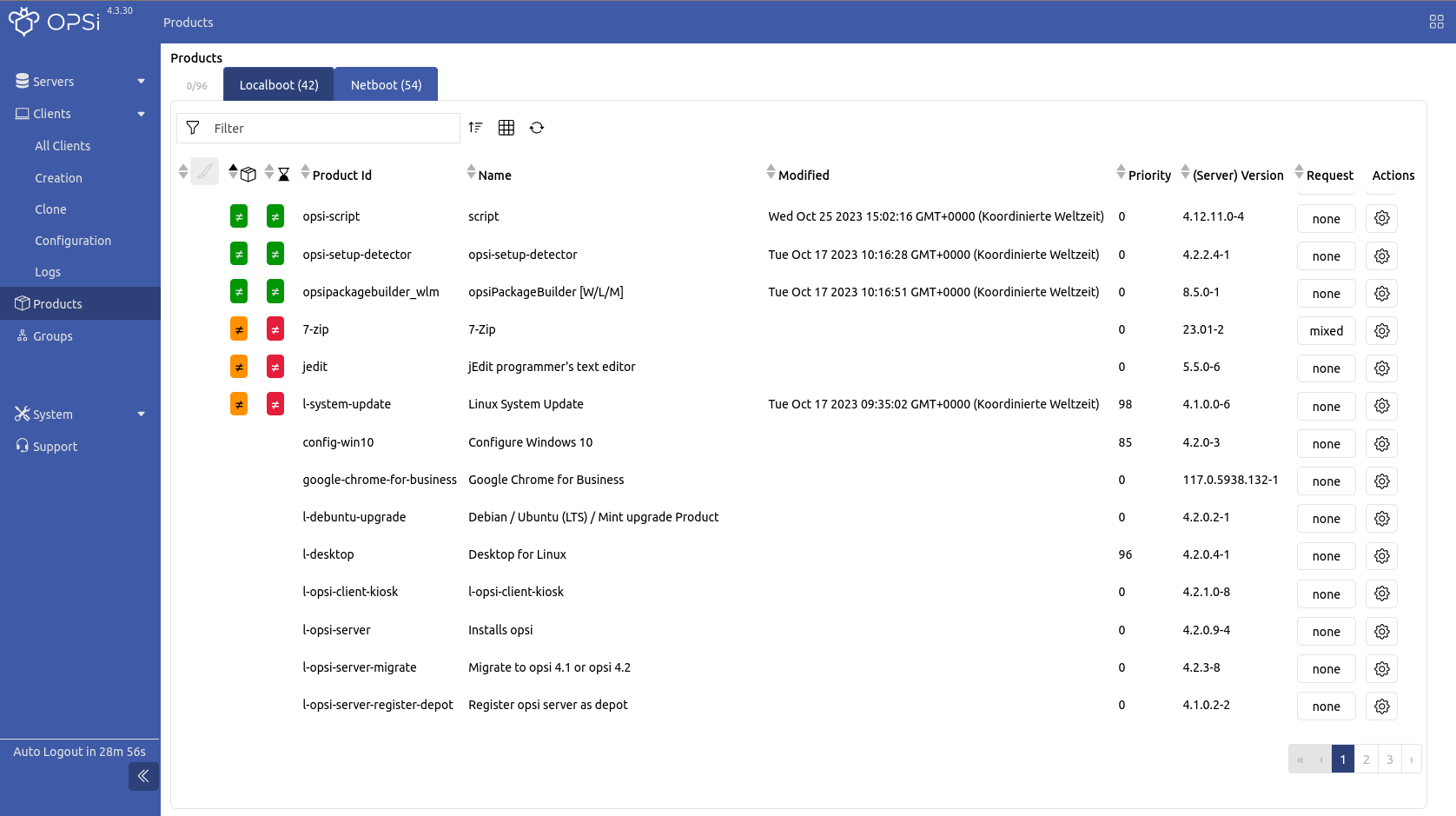Go to next page arrow
This screenshot has height=816, width=1456.
(x=1412, y=759)
